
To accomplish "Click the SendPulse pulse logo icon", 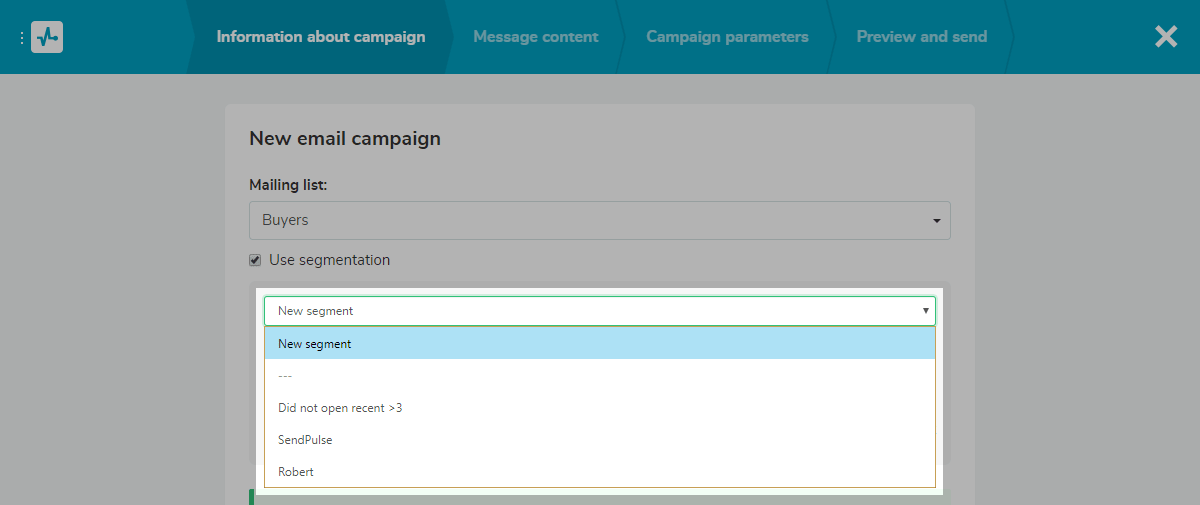I will coord(47,37).
